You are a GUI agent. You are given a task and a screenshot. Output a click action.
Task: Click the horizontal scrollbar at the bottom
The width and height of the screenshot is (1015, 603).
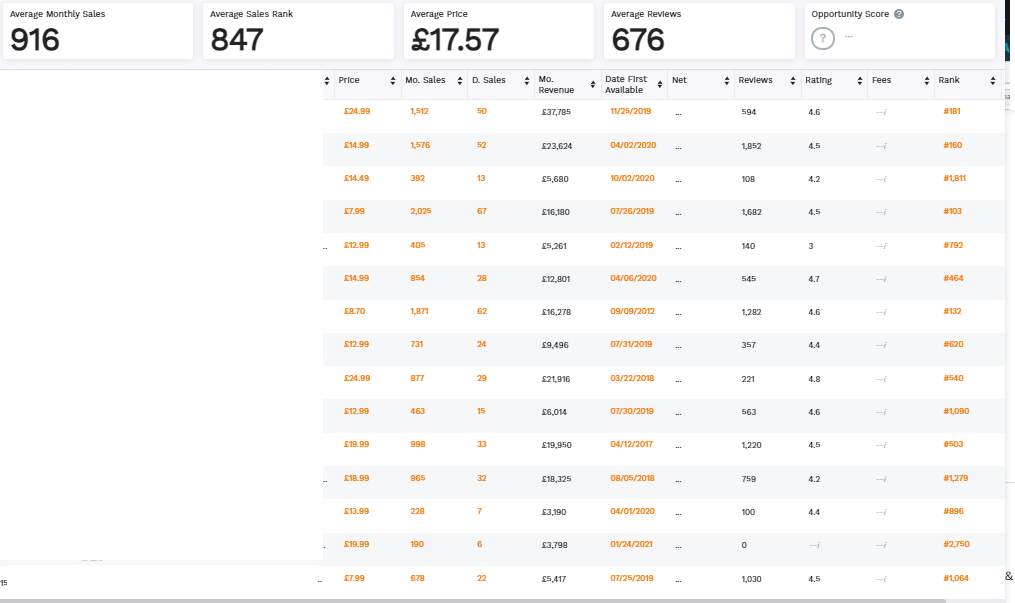[473, 600]
